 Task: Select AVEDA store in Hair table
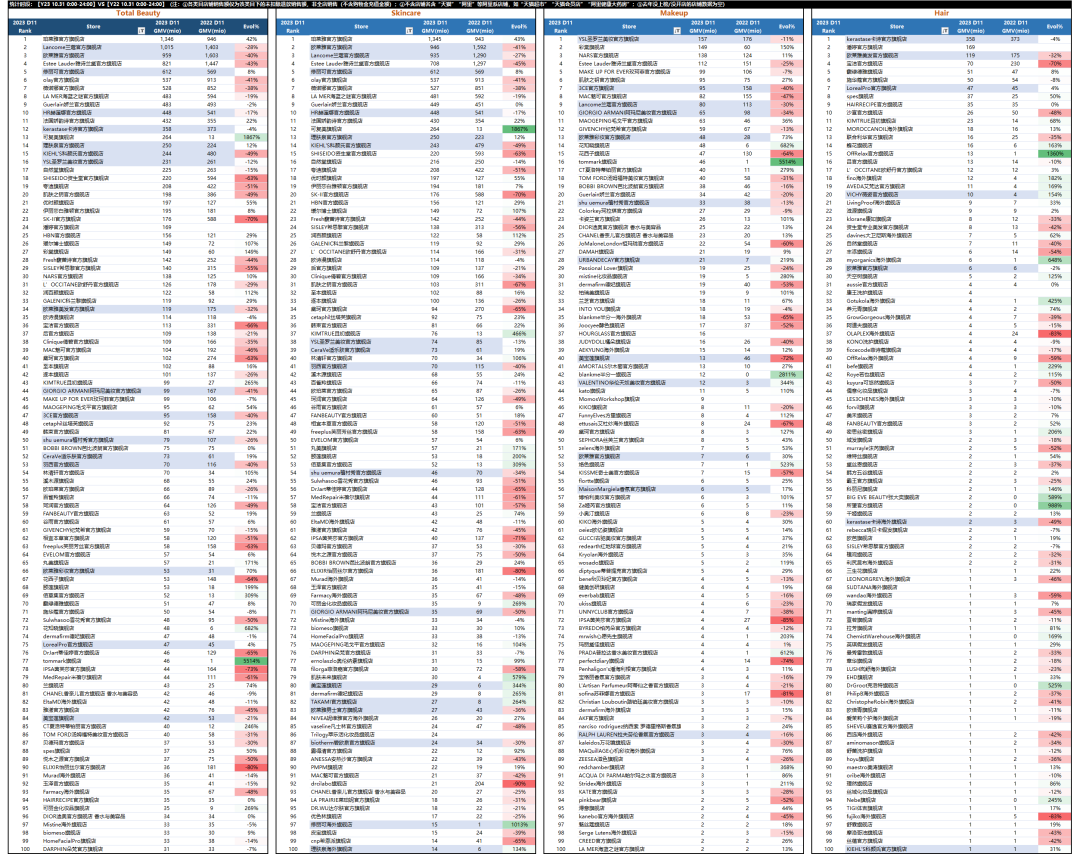(875, 186)
